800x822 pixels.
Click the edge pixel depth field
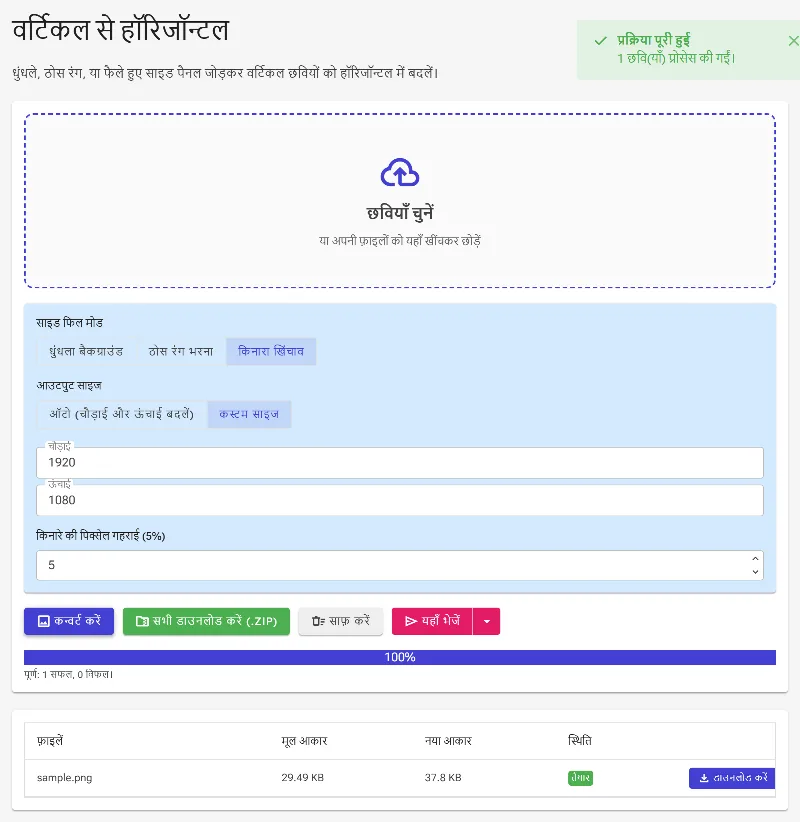pyautogui.click(x=399, y=565)
